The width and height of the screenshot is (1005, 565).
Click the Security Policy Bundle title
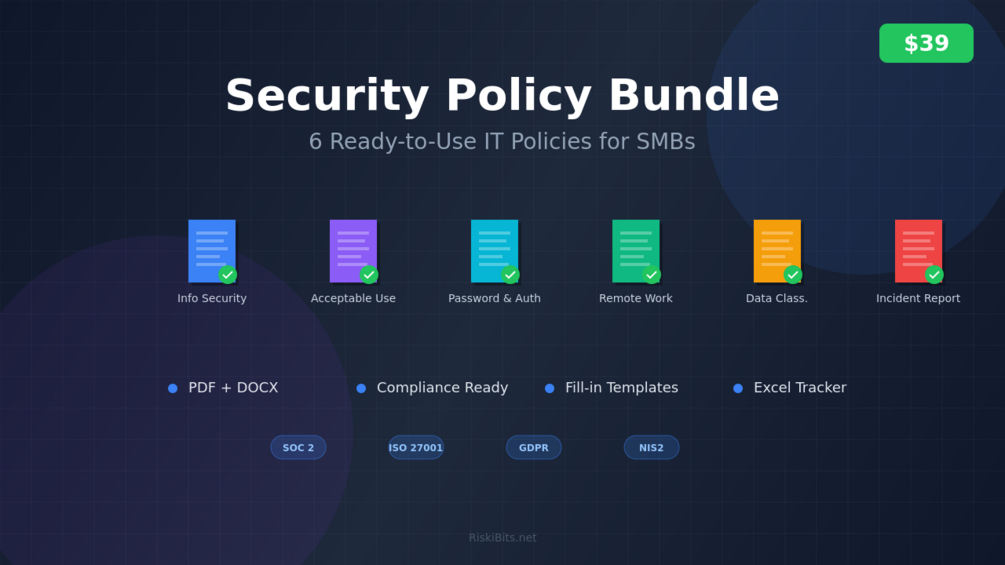tap(502, 95)
